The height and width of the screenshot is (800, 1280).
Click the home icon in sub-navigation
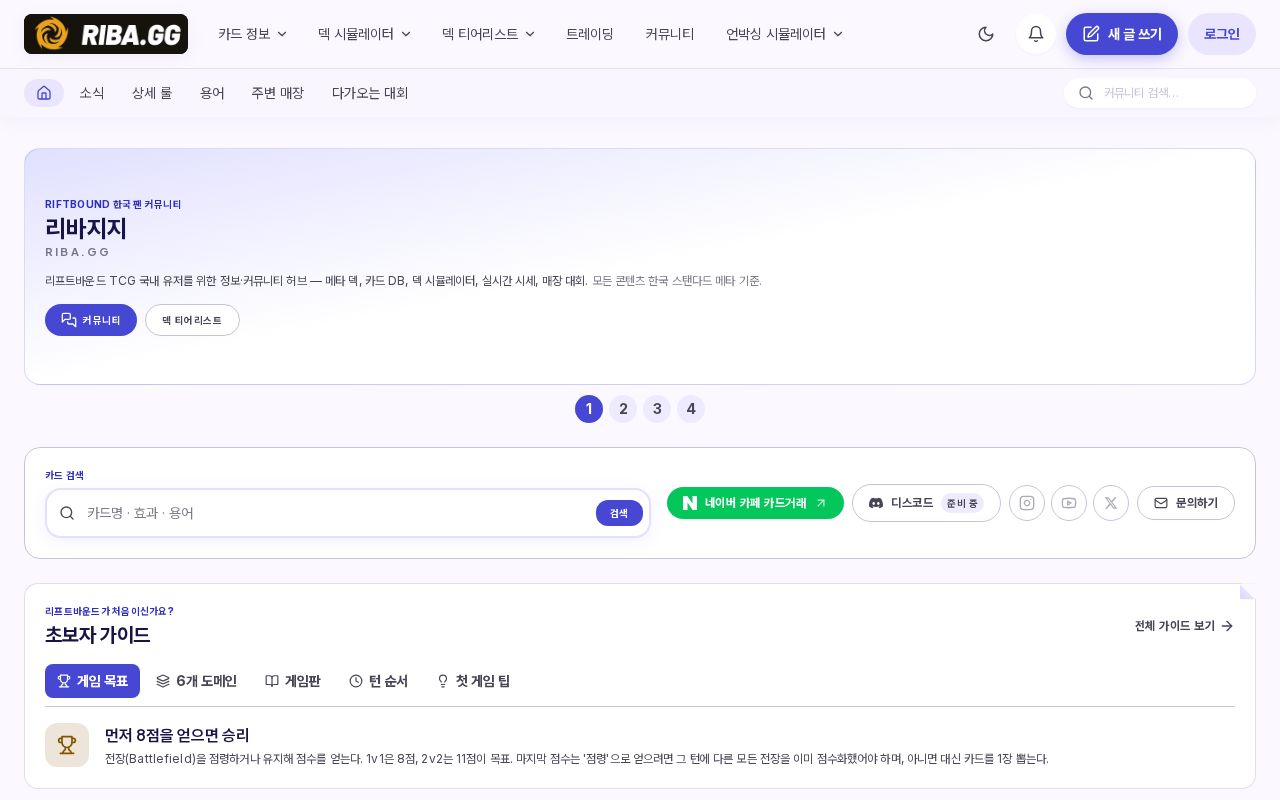point(44,93)
